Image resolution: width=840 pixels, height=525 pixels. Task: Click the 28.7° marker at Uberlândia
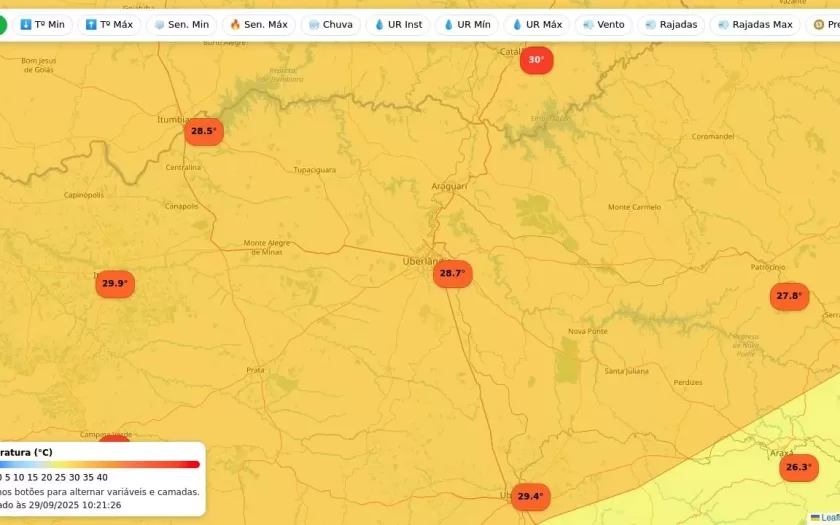(x=452, y=273)
